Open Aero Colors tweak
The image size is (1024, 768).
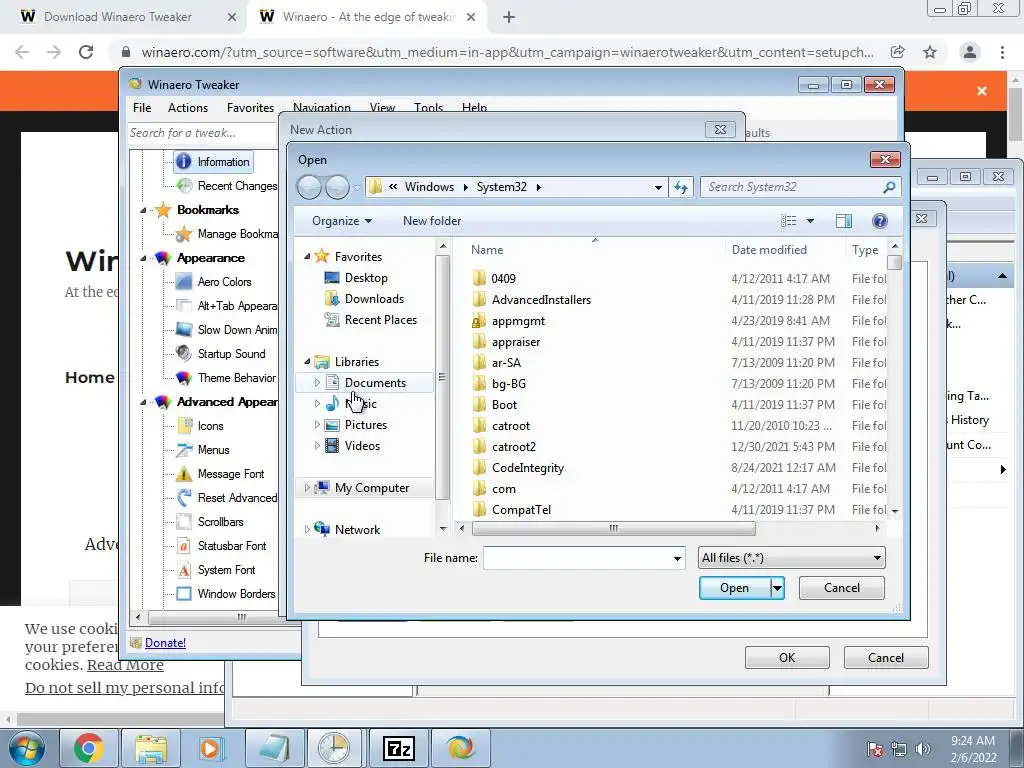(x=214, y=281)
